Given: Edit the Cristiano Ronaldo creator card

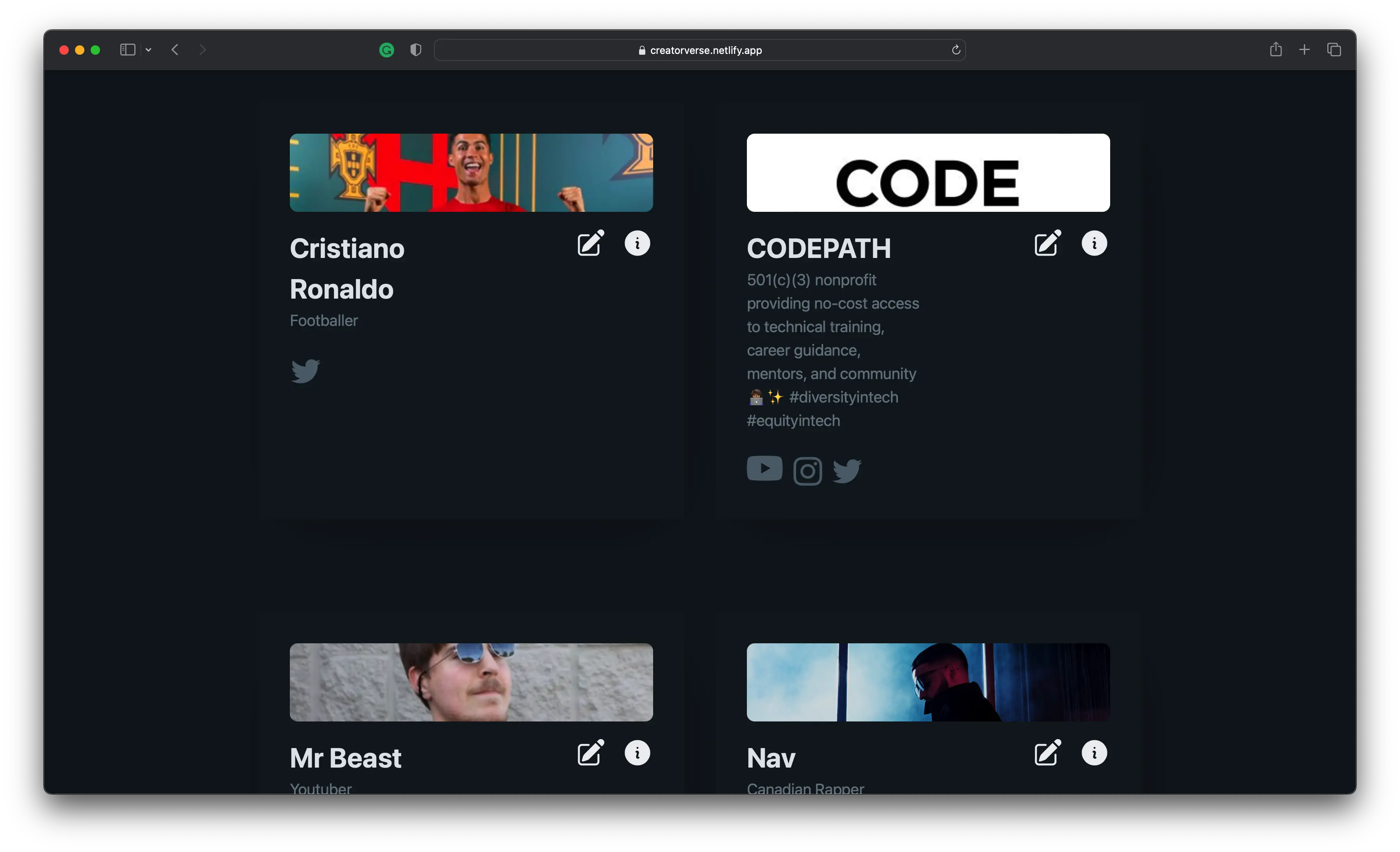Looking at the screenshot, I should [590, 243].
